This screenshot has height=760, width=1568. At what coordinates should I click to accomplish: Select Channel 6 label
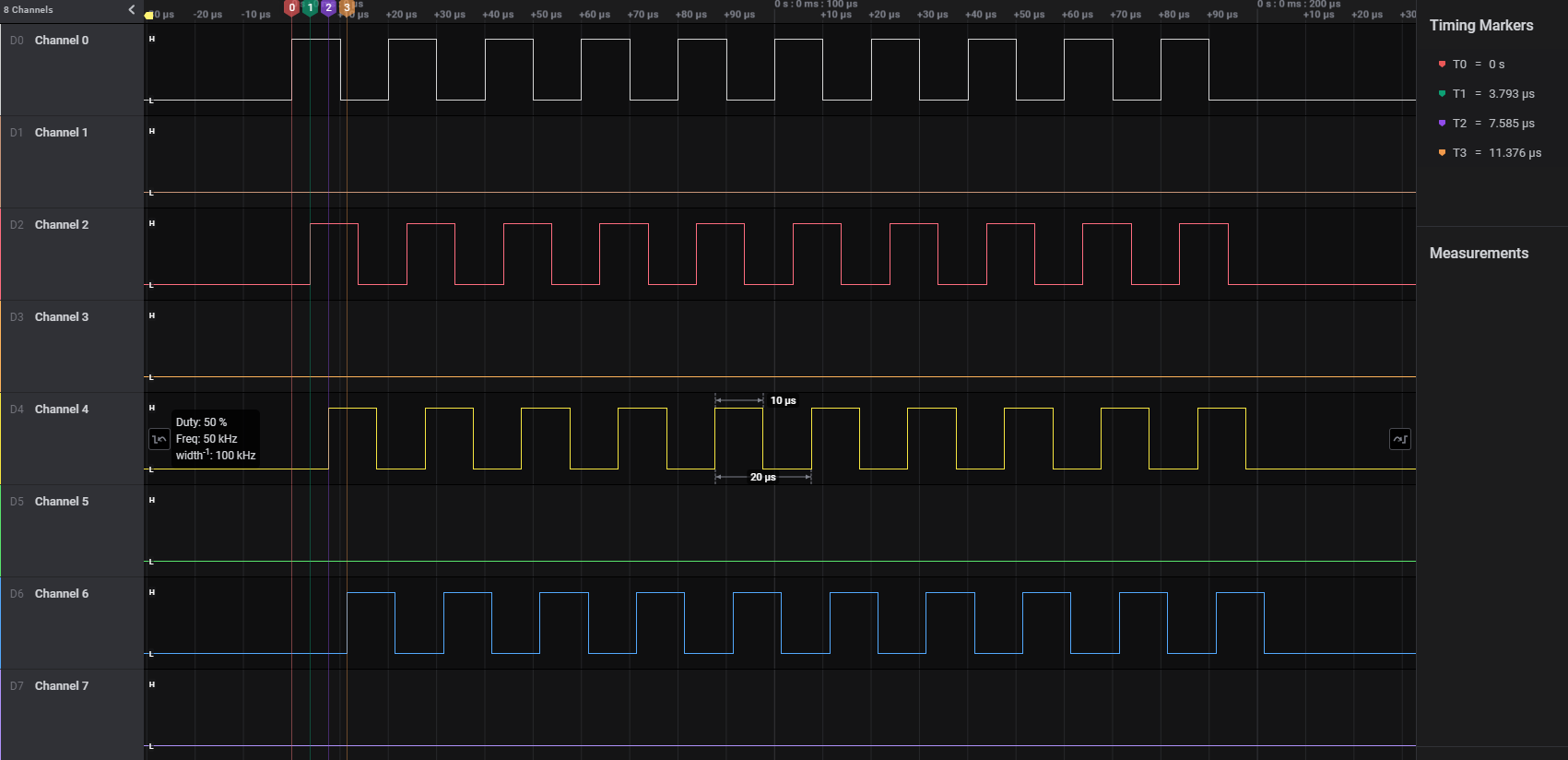click(62, 594)
